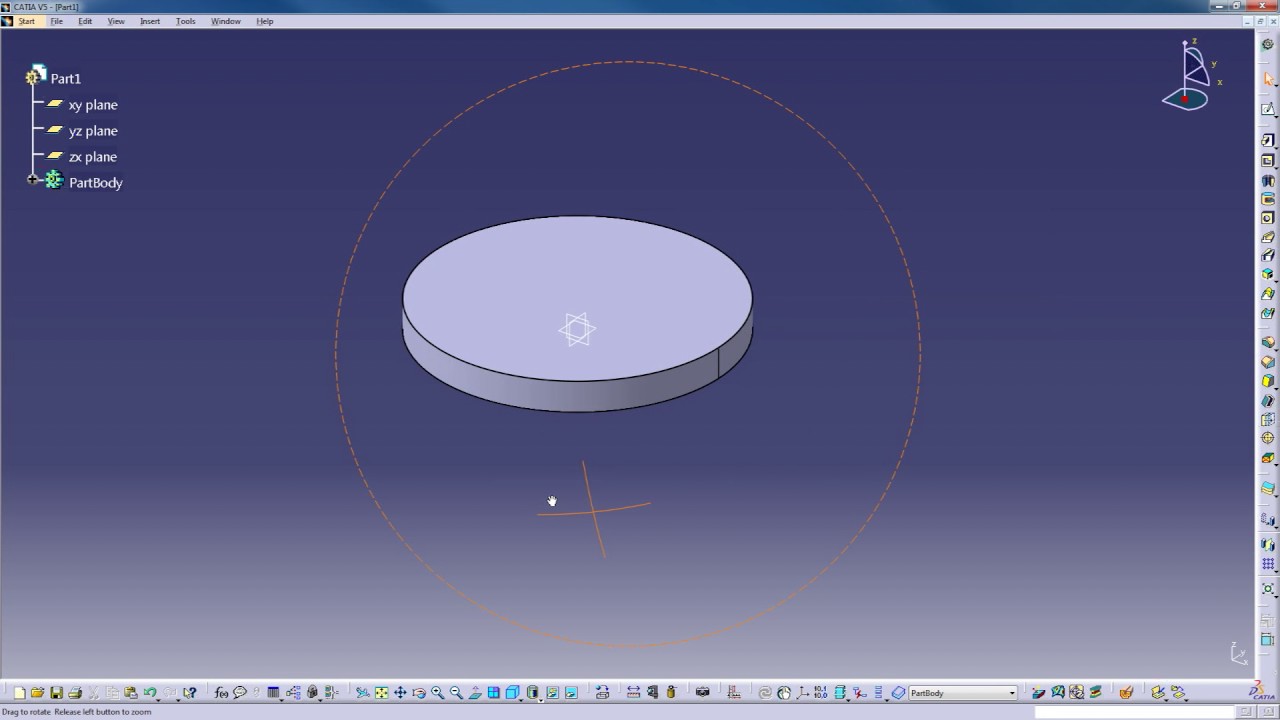
Task: Open the File menu
Action: pyautogui.click(x=56, y=21)
